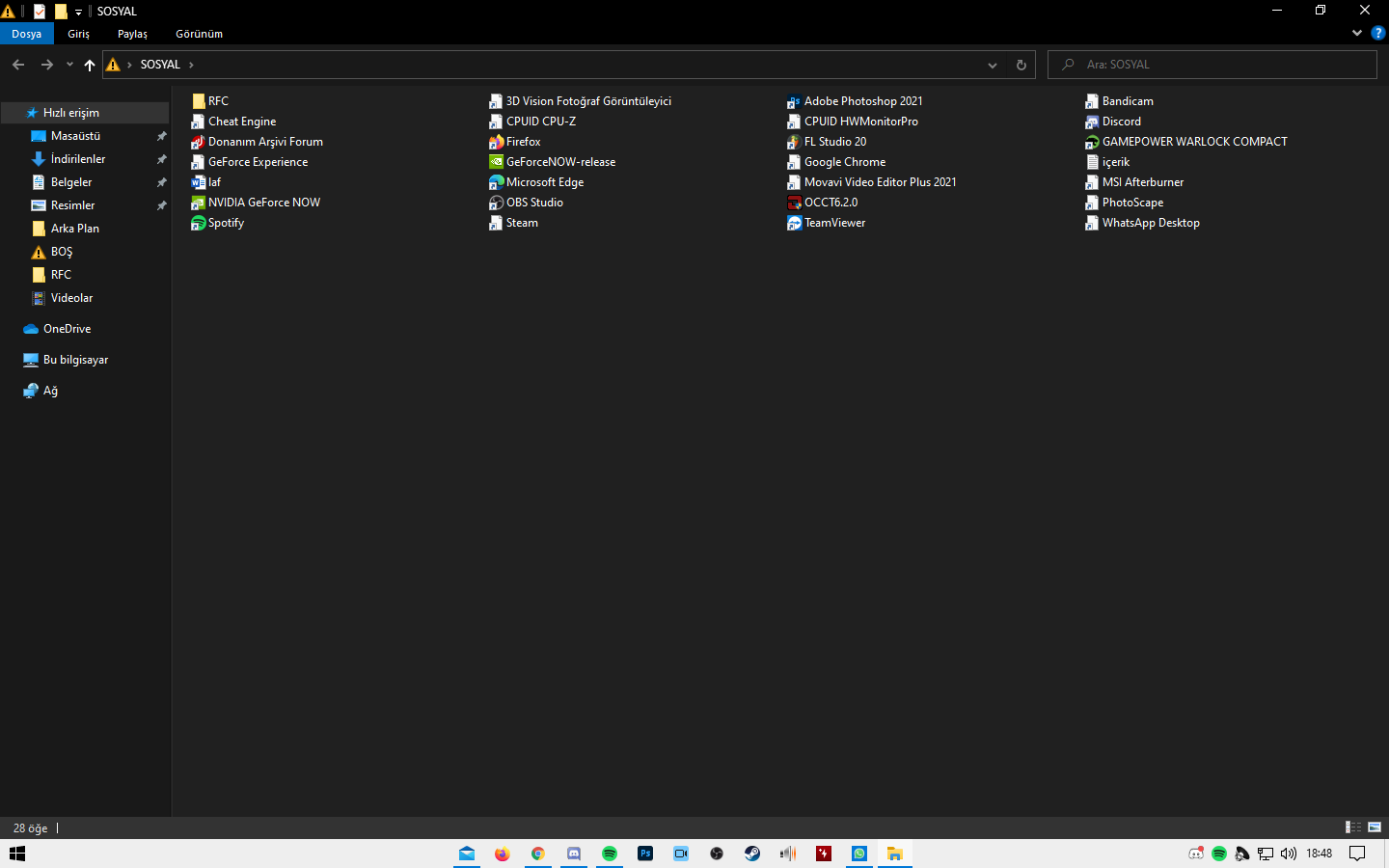Switch to large icons view in status bar
Image resolution: width=1389 pixels, height=868 pixels.
tap(1375, 827)
